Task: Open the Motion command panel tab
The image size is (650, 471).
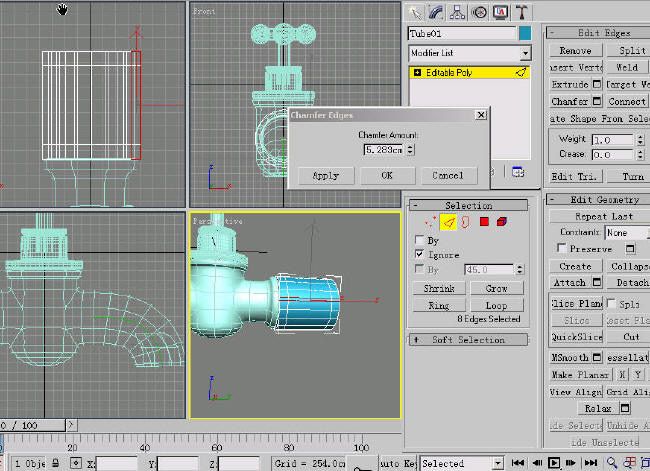Action: [x=479, y=12]
